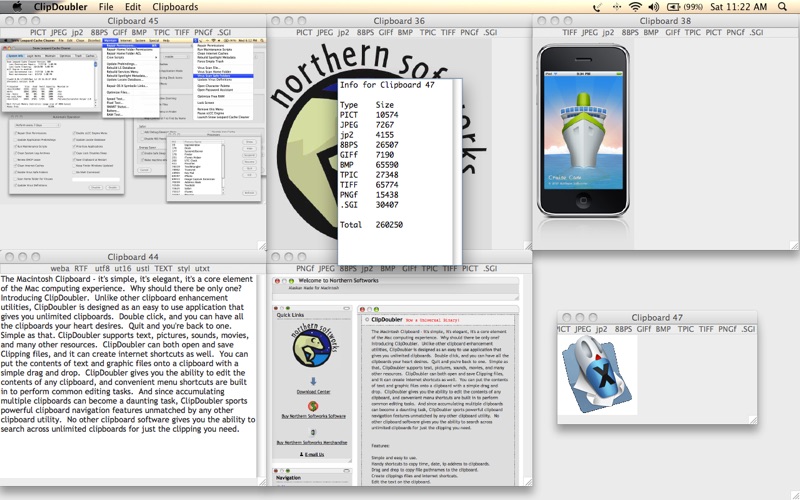
Task: Click the Northern Softworks polar bear logo
Action: pyautogui.click(x=311, y=346)
